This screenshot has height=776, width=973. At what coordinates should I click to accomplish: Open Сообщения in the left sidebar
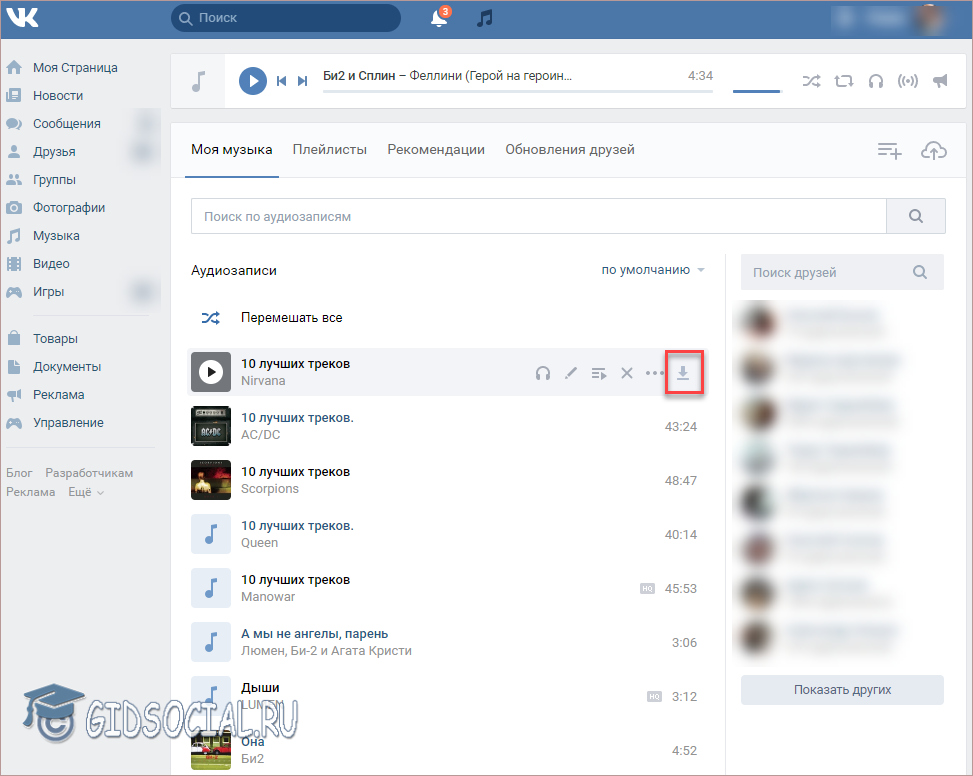pyautogui.click(x=66, y=124)
